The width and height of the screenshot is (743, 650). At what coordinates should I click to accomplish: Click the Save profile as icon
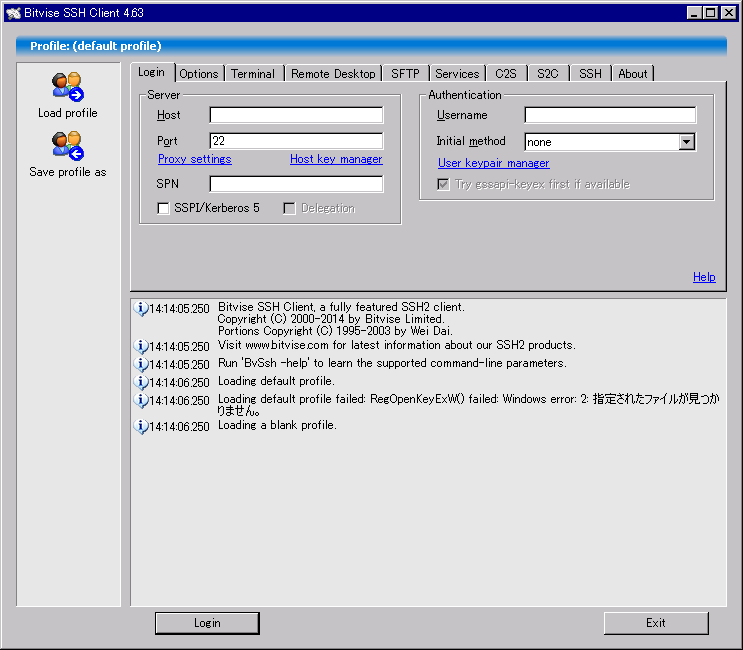pos(68,145)
